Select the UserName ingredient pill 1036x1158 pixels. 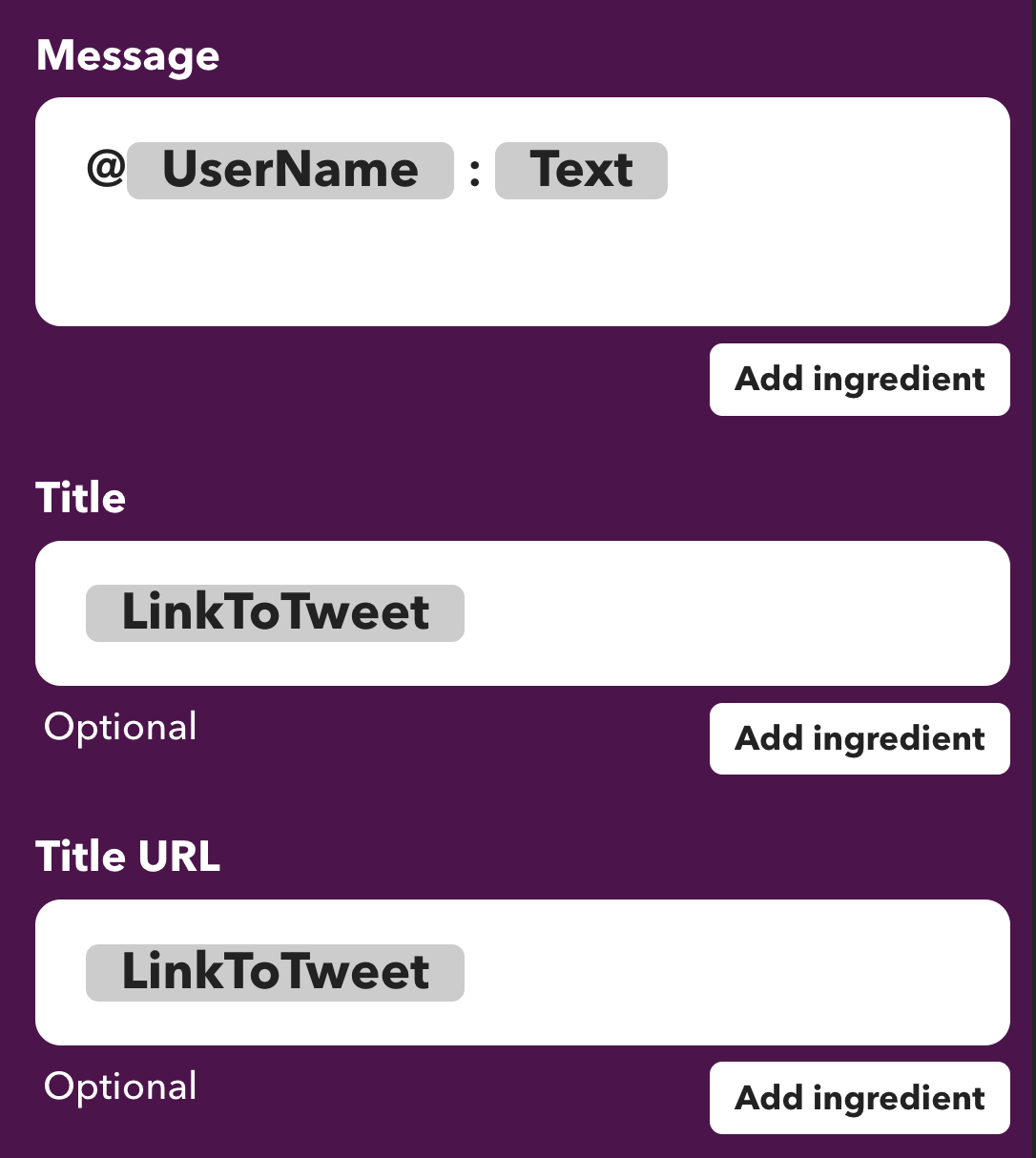tap(289, 170)
